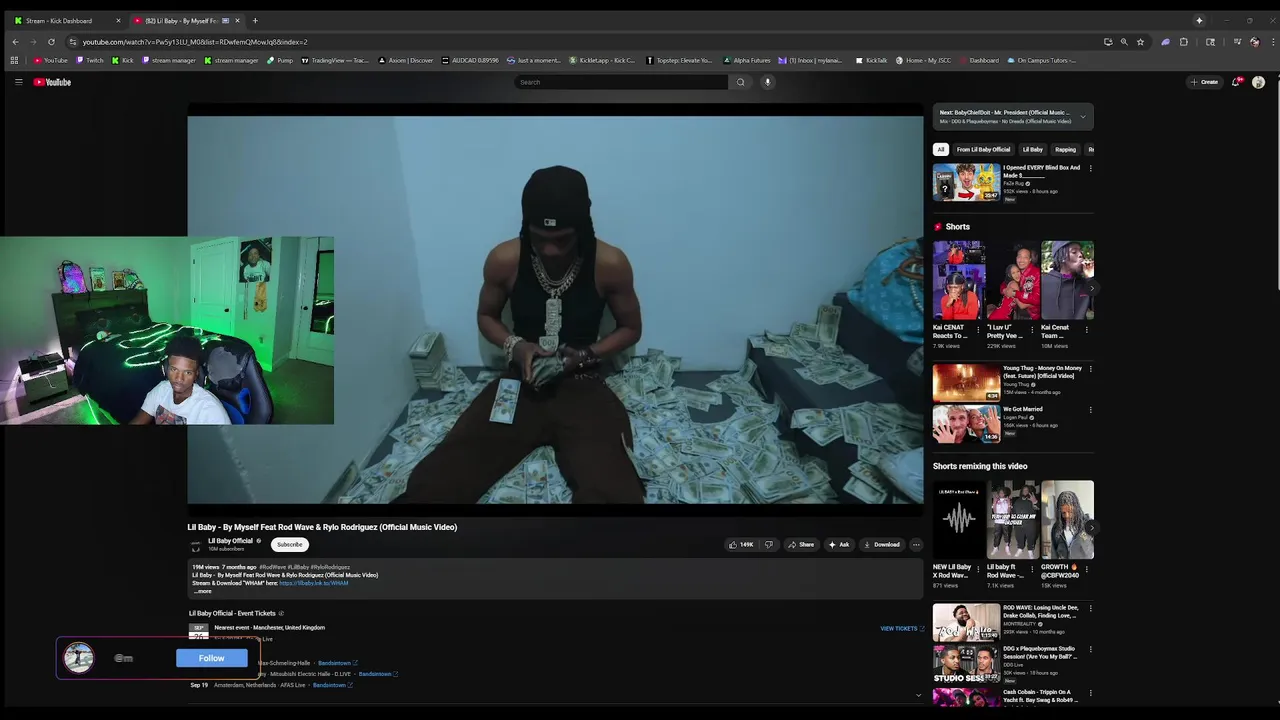
Task: Open the lilbaby.lnk.to/WHAM link
Action: click(x=314, y=583)
